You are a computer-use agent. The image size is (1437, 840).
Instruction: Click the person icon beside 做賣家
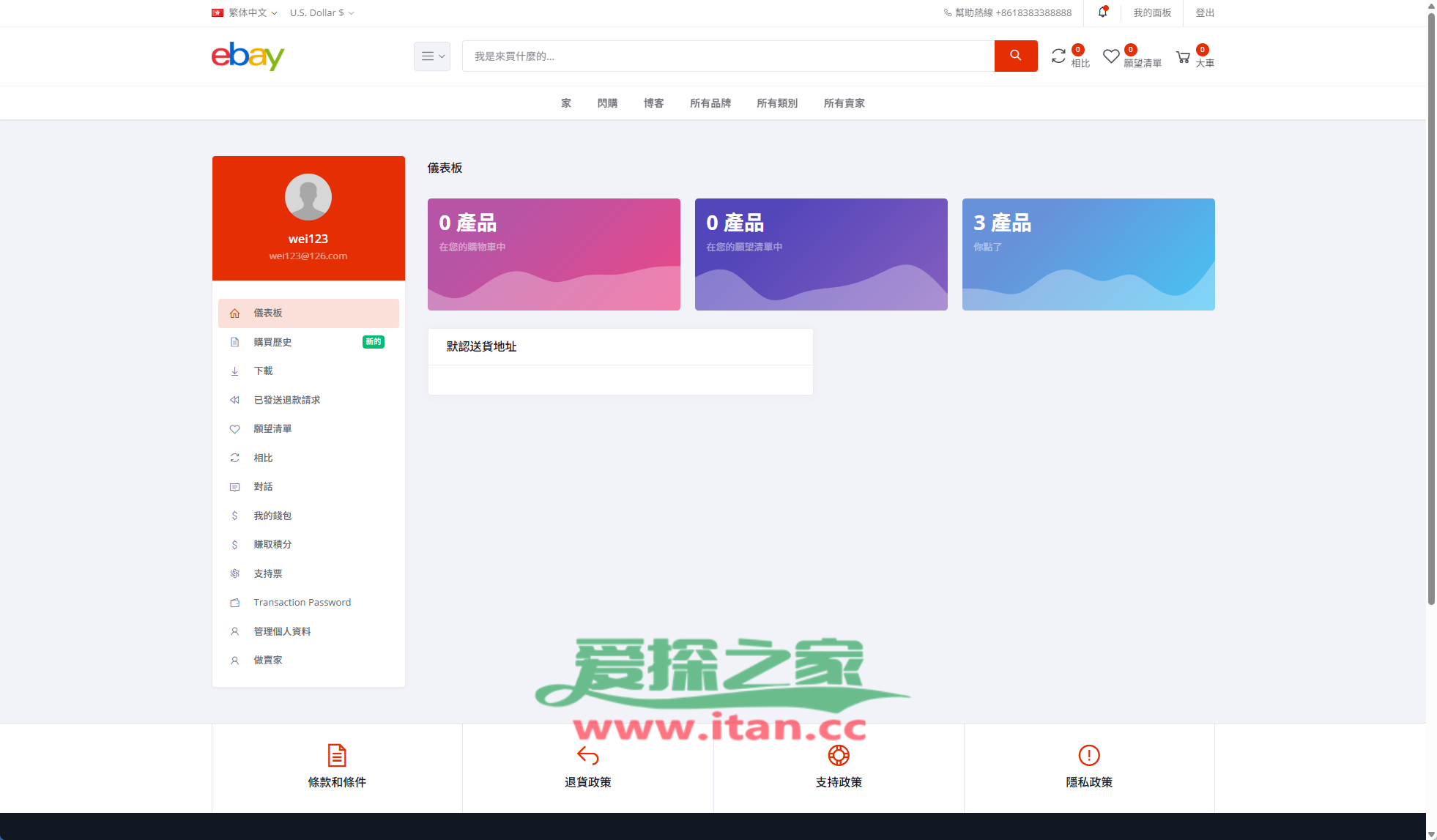click(x=234, y=661)
